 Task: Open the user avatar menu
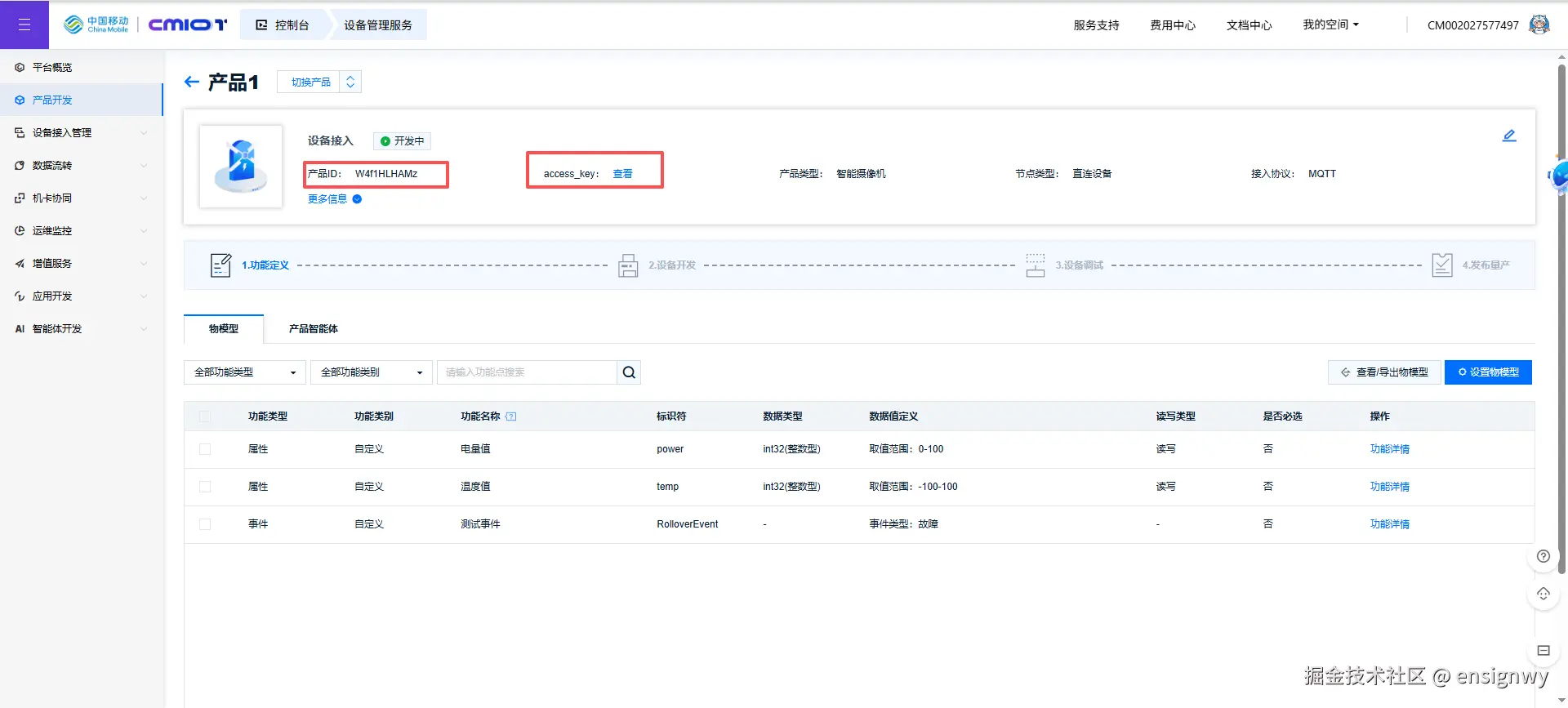1539,24
